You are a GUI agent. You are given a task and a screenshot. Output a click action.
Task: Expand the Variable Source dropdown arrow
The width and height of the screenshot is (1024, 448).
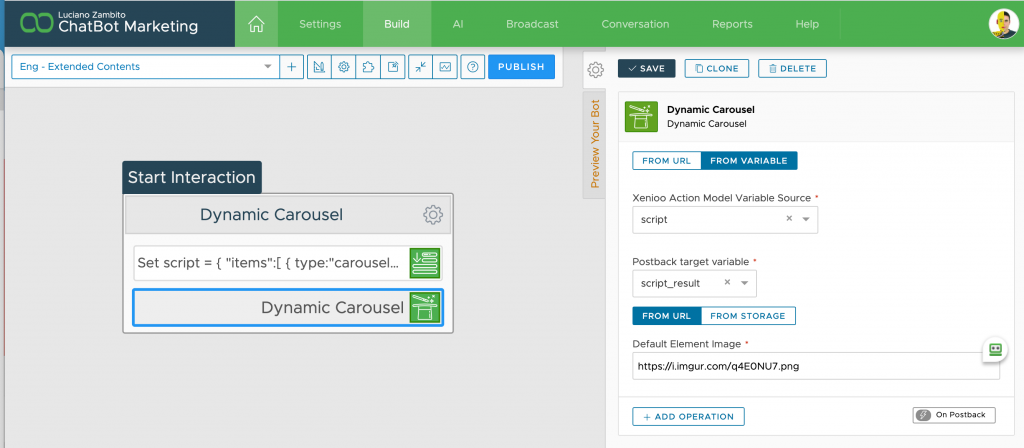pos(806,220)
